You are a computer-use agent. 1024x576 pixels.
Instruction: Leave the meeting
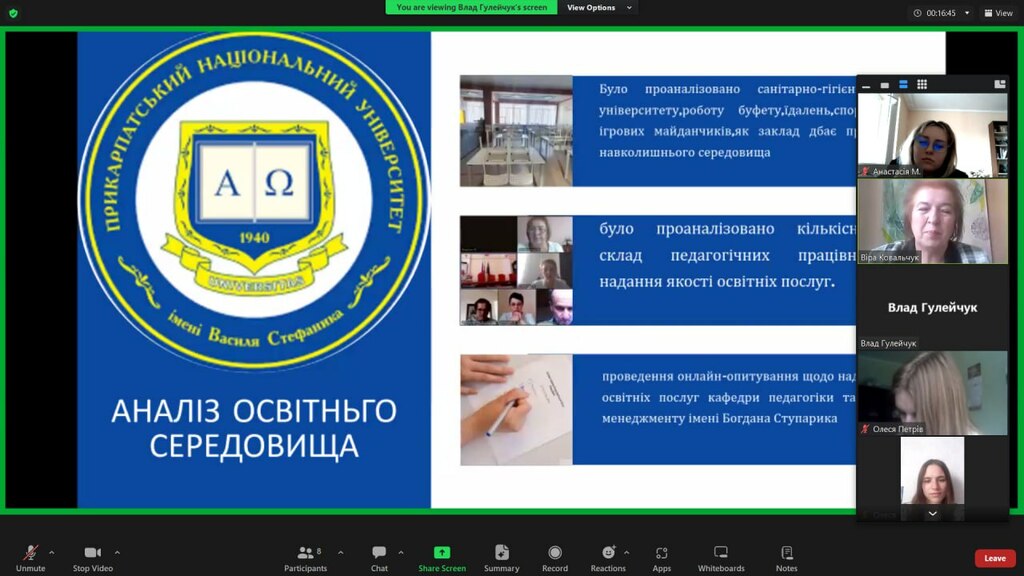(x=994, y=558)
